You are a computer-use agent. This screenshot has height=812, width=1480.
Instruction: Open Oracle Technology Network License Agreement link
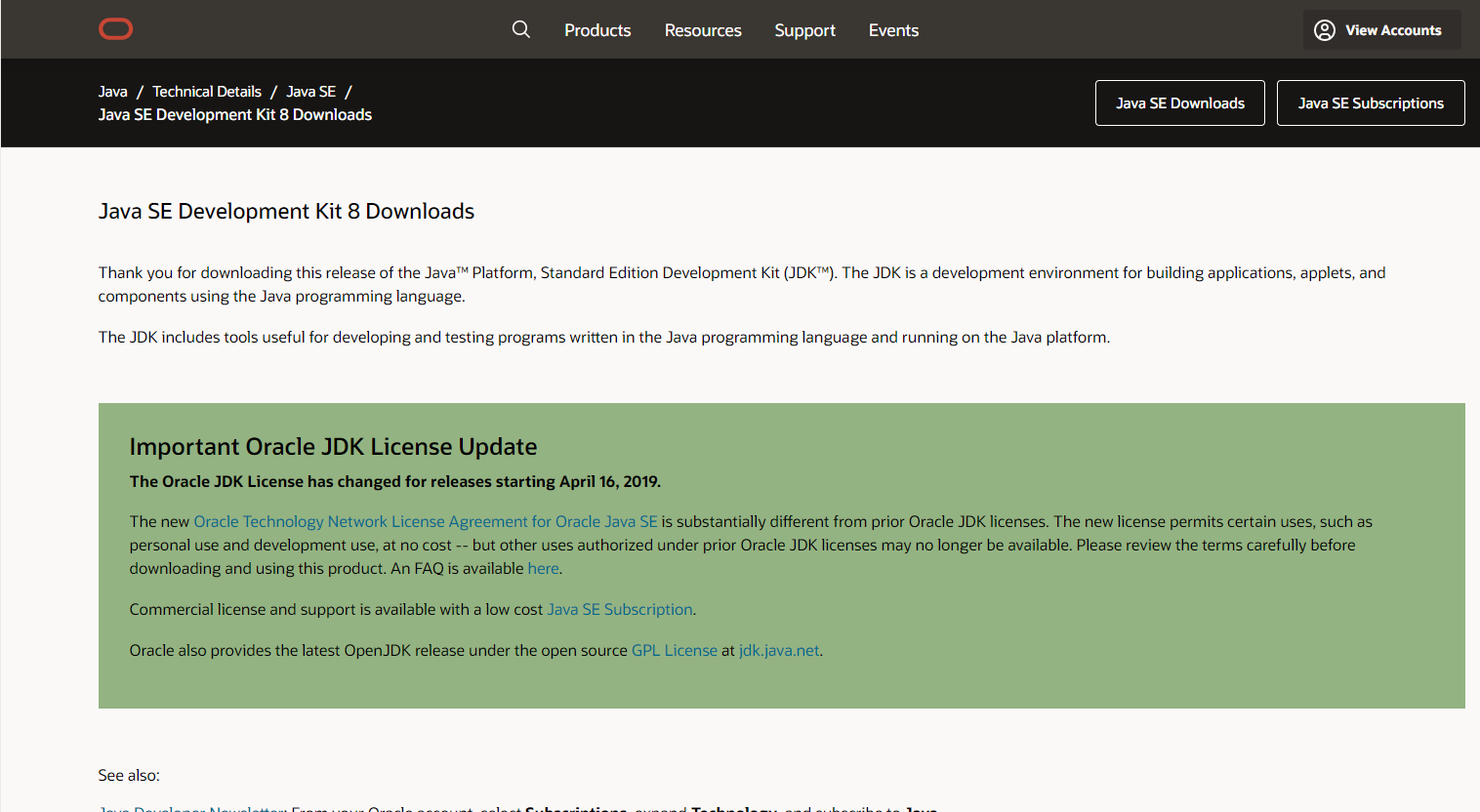pos(426,522)
